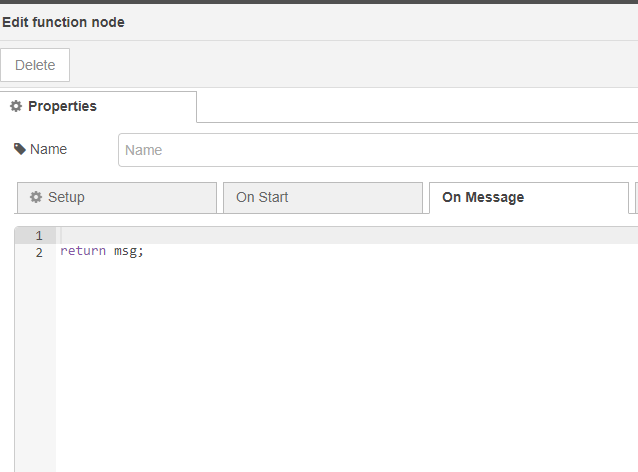Click the msg variable in the code
This screenshot has width=638, height=472.
point(125,251)
